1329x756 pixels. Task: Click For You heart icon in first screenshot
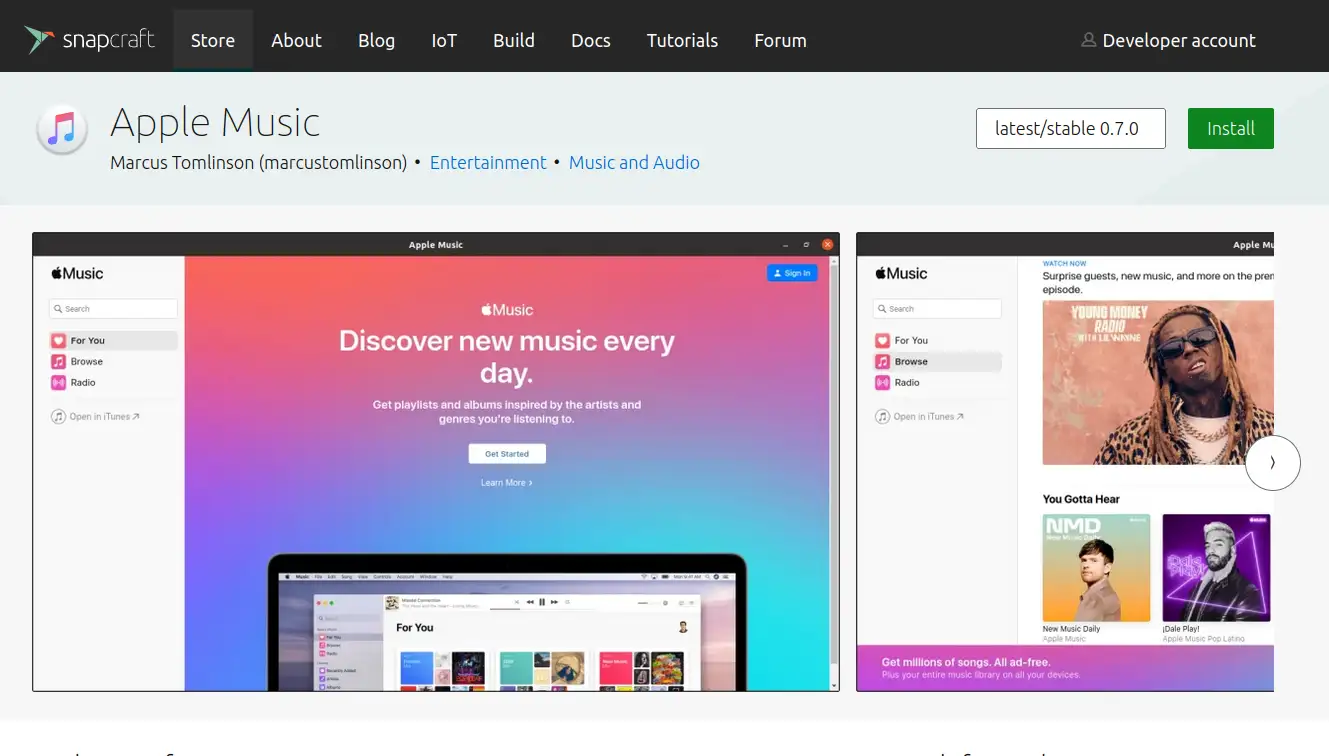tap(59, 340)
